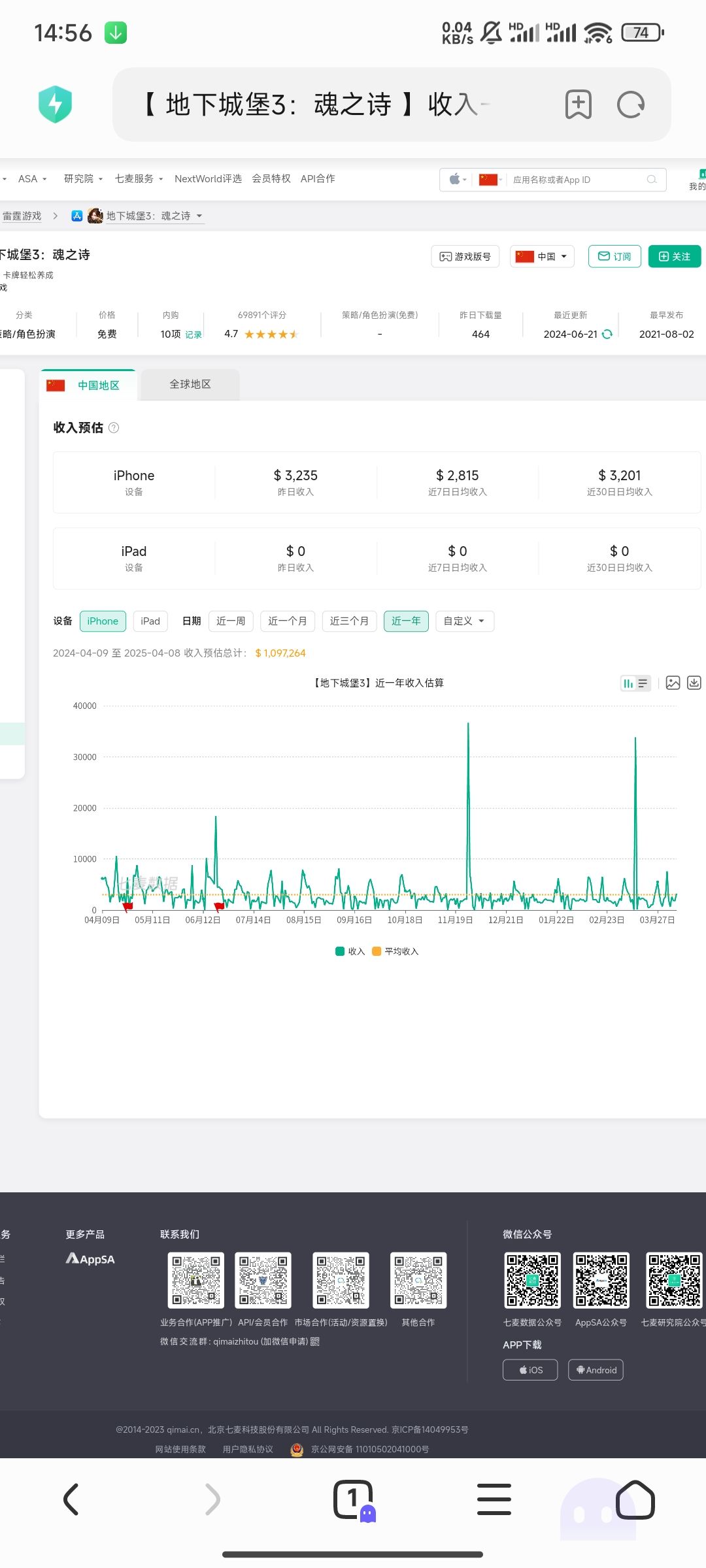Select 近一年 date range
Screen dimensions: 706x1568
click(x=406, y=621)
